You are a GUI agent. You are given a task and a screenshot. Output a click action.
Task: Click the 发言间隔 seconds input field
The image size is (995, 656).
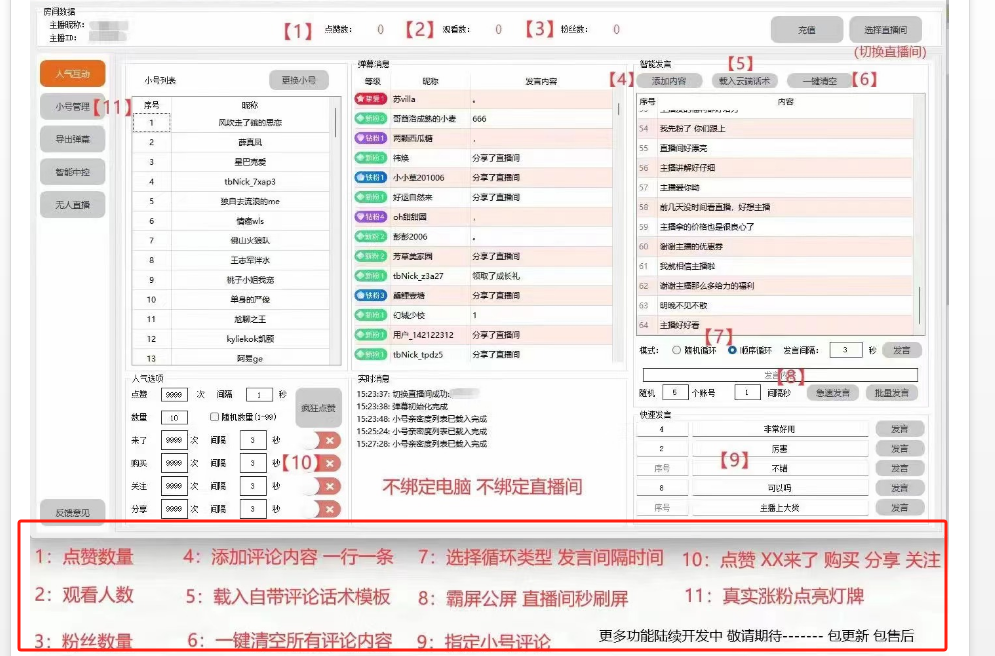(x=846, y=350)
